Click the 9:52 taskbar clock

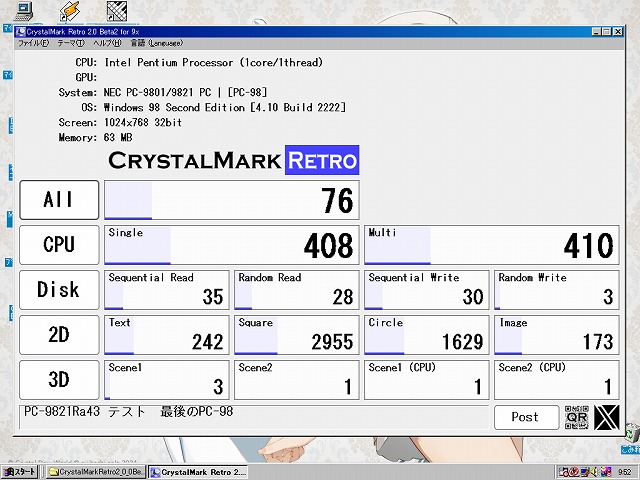click(x=624, y=472)
